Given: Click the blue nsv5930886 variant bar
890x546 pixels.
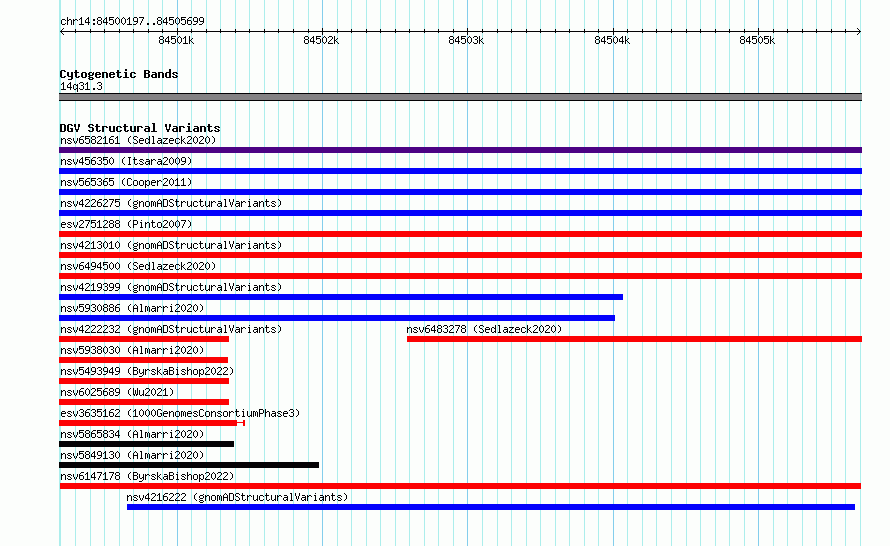Looking at the screenshot, I should 337,318.
